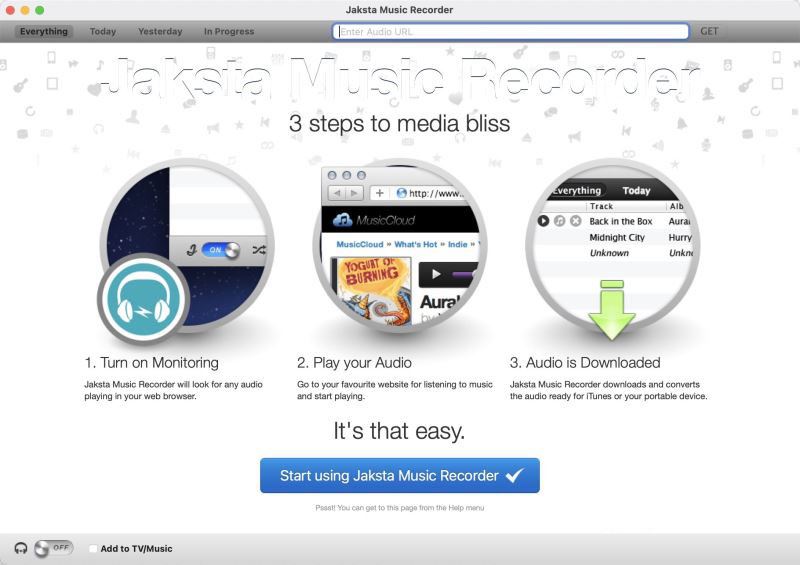Click the teal headphones logo badge

pos(143,299)
